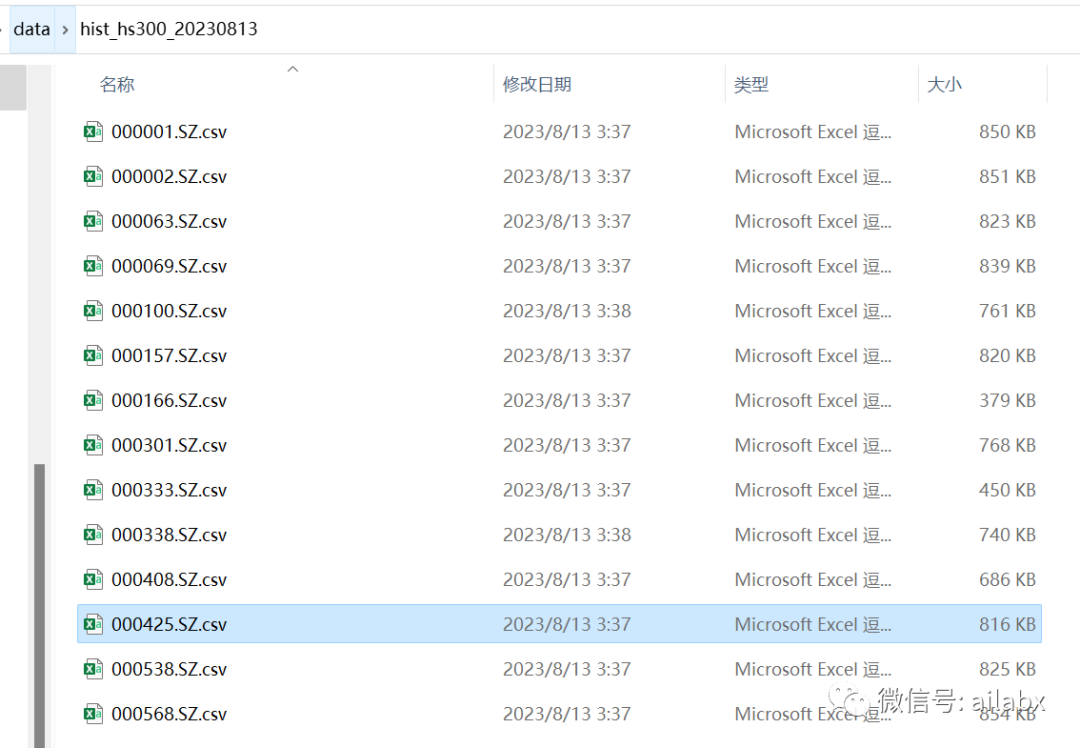The height and width of the screenshot is (748, 1080).
Task: Sort files by 大小 column header
Action: (x=944, y=85)
